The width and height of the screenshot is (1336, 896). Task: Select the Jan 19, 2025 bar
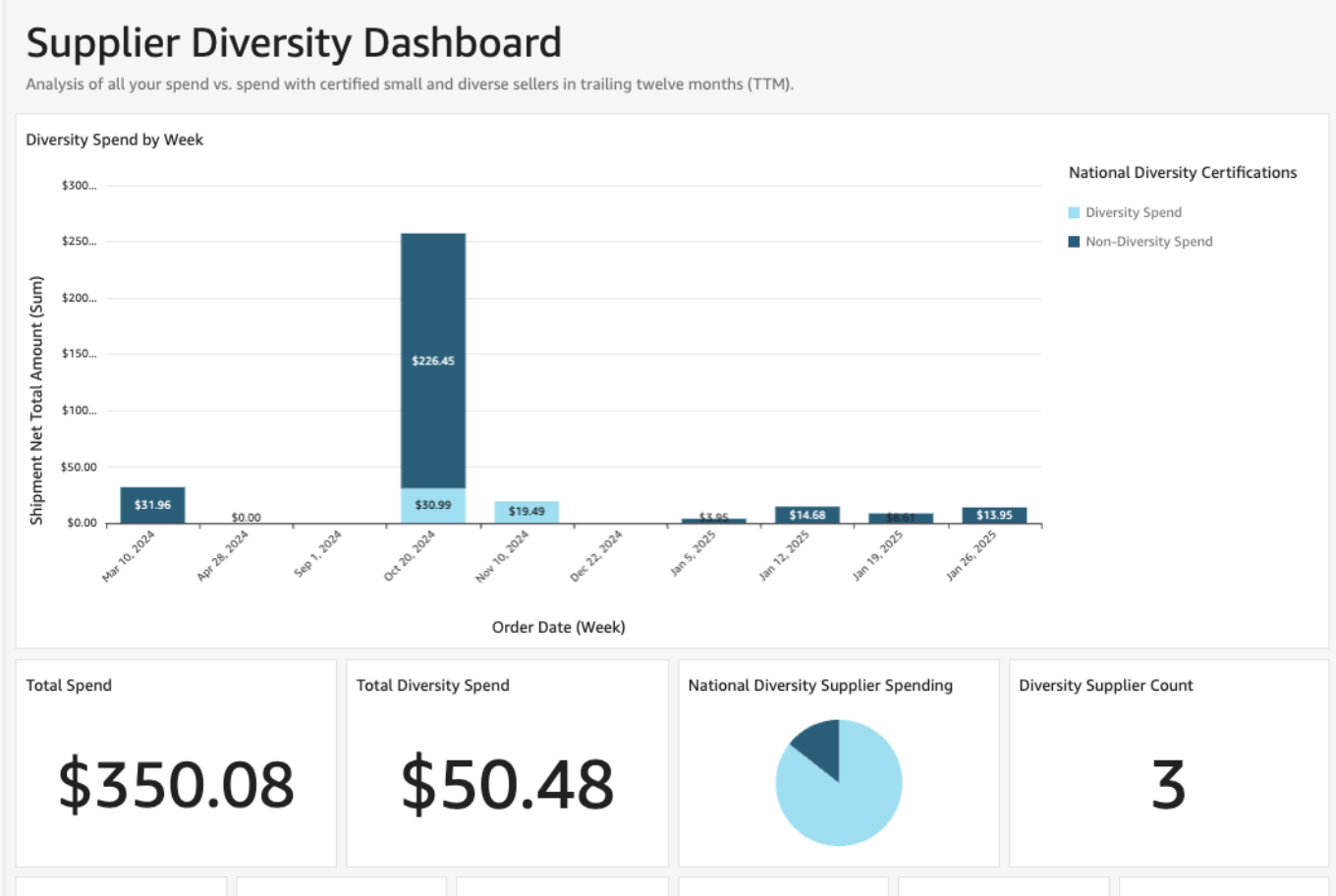[x=901, y=518]
